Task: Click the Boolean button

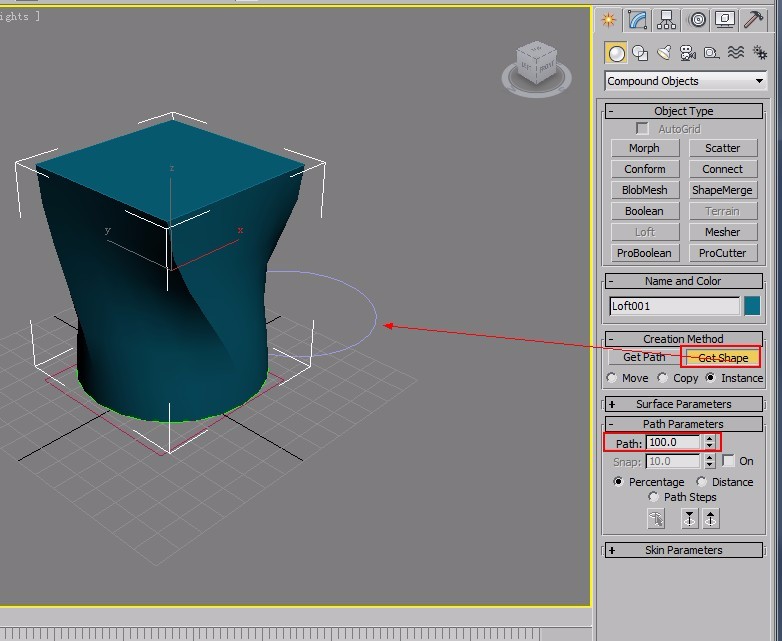Action: tap(645, 211)
